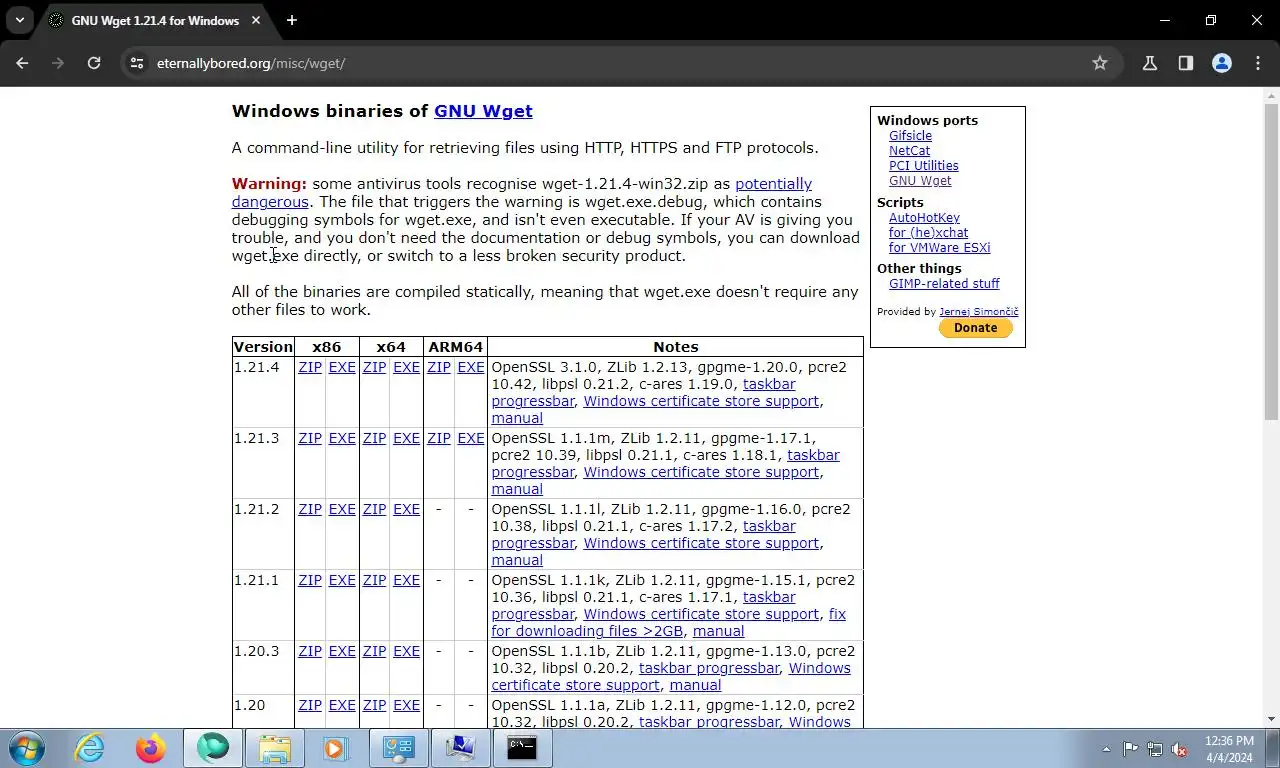Download 1.21.4 x64 ZIP
The height and width of the screenshot is (768, 1280).
coord(374,367)
